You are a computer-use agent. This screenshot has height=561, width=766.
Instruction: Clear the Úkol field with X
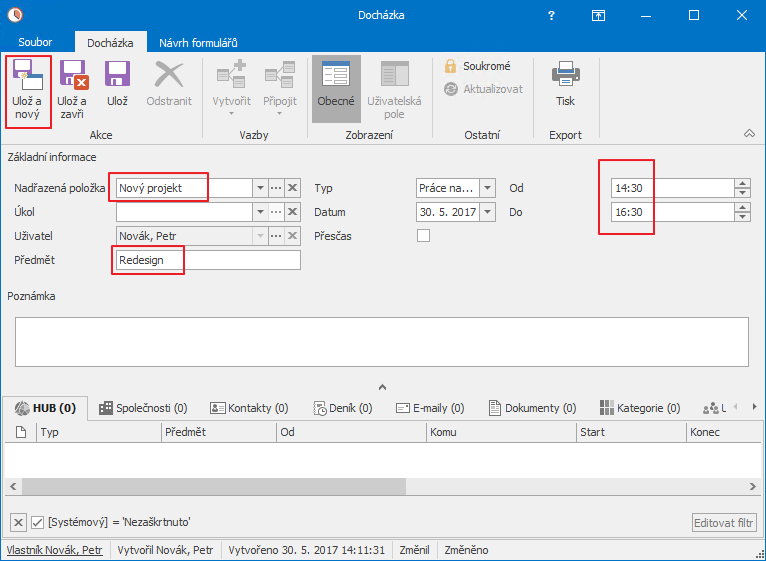(292, 212)
